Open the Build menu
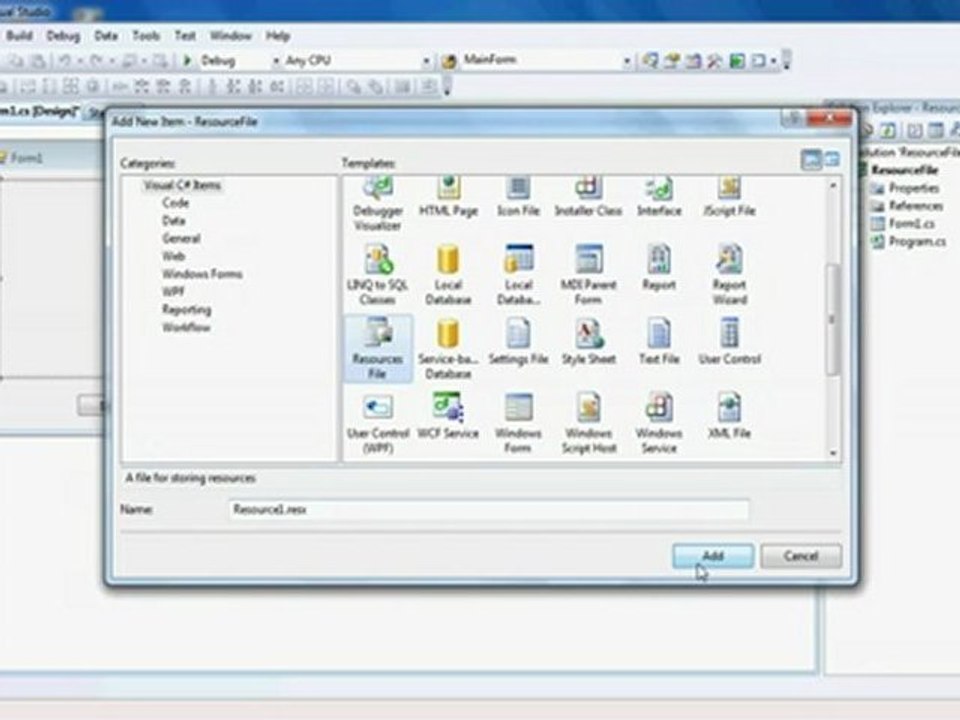 19,36
